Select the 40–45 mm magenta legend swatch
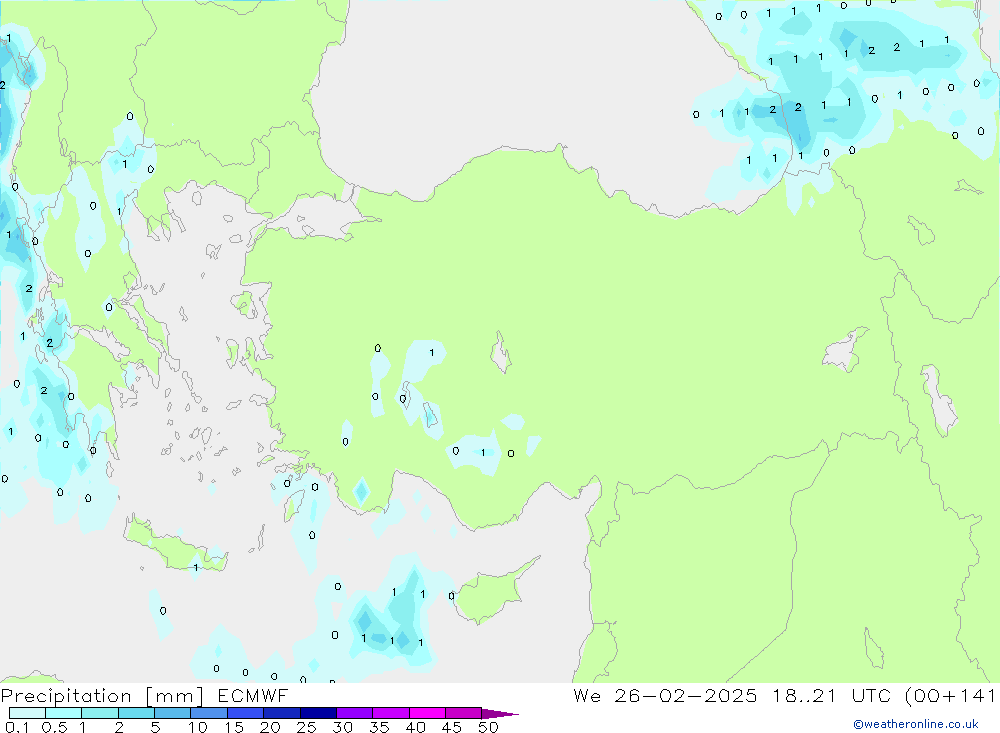 (x=427, y=713)
